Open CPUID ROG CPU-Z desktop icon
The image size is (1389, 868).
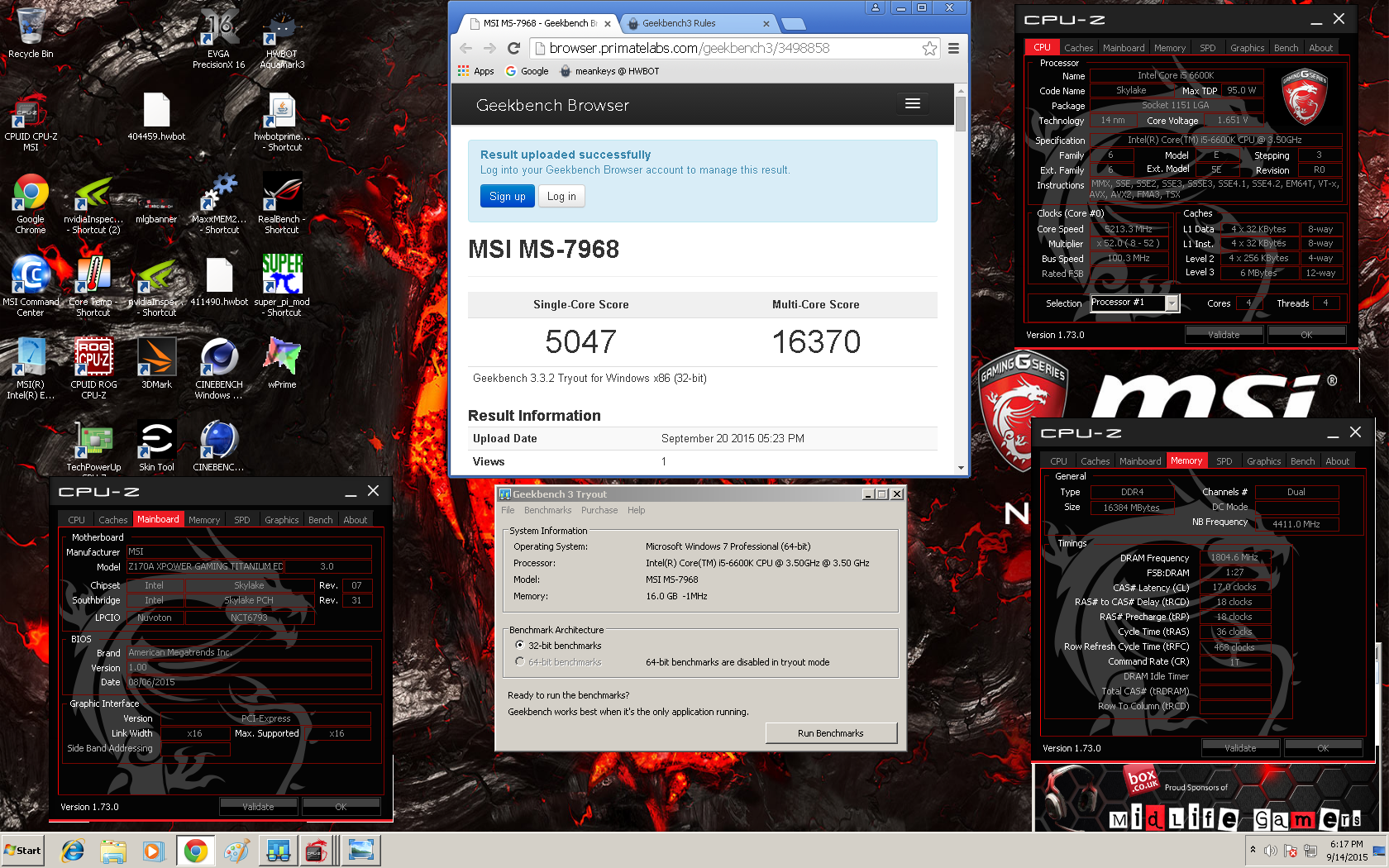coord(93,369)
